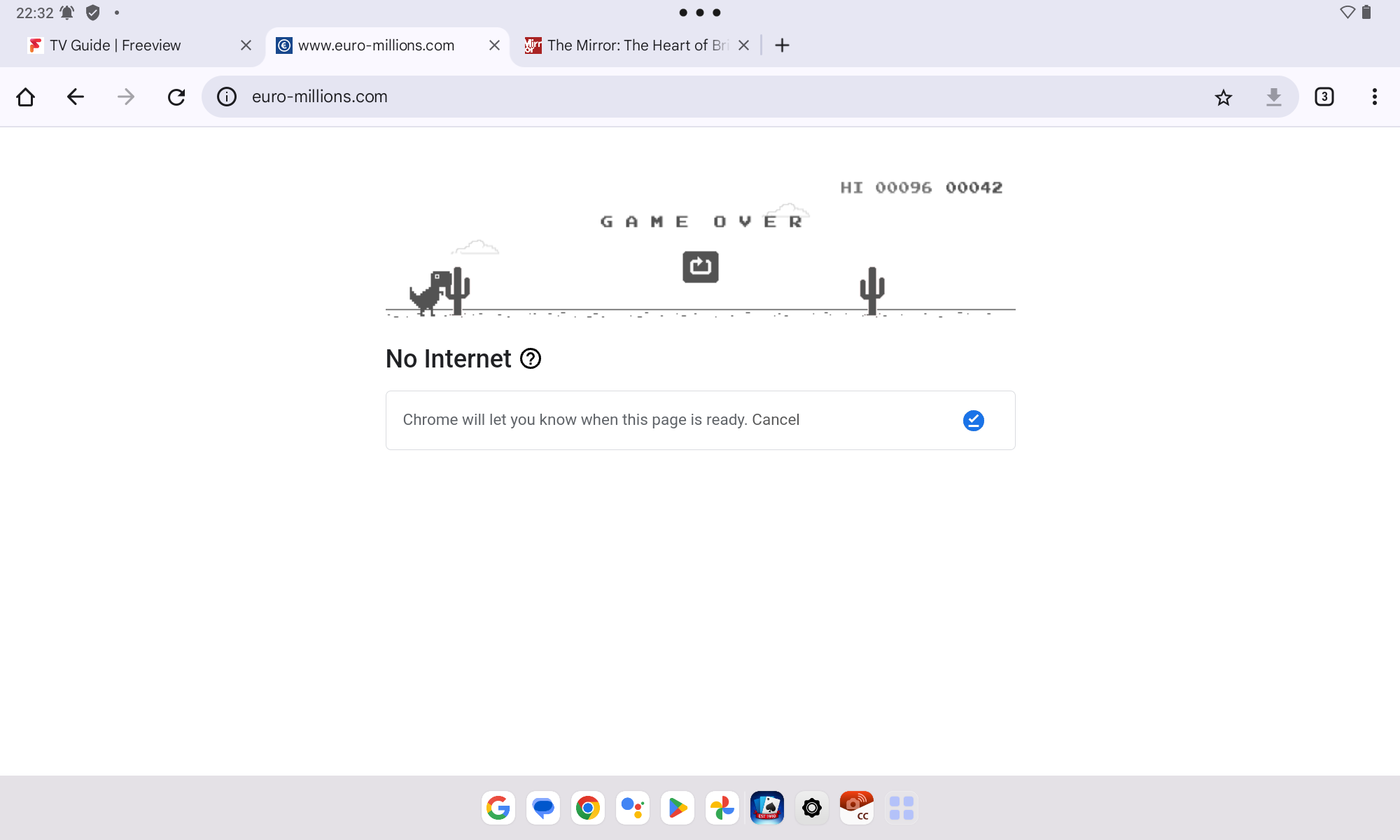This screenshot has width=1400, height=840.
Task: Click the No Internet heading
Action: pyautogui.click(x=449, y=359)
